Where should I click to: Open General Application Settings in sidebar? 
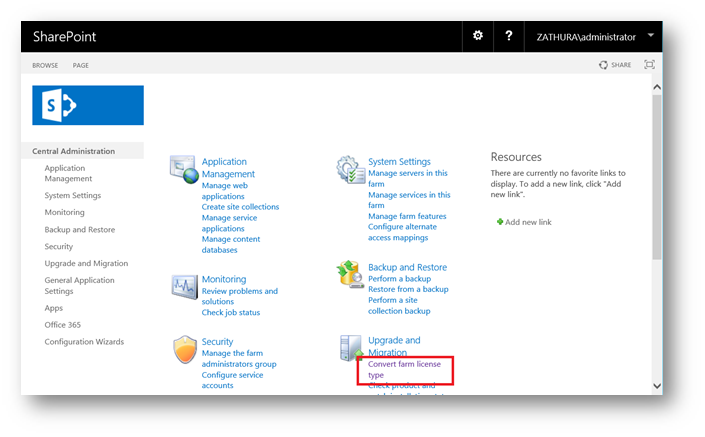click(79, 285)
